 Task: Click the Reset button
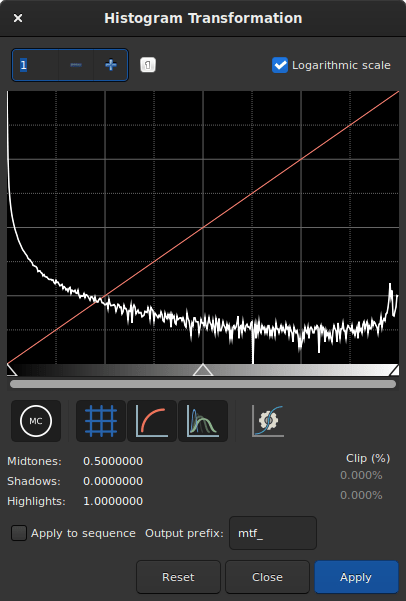point(178,577)
